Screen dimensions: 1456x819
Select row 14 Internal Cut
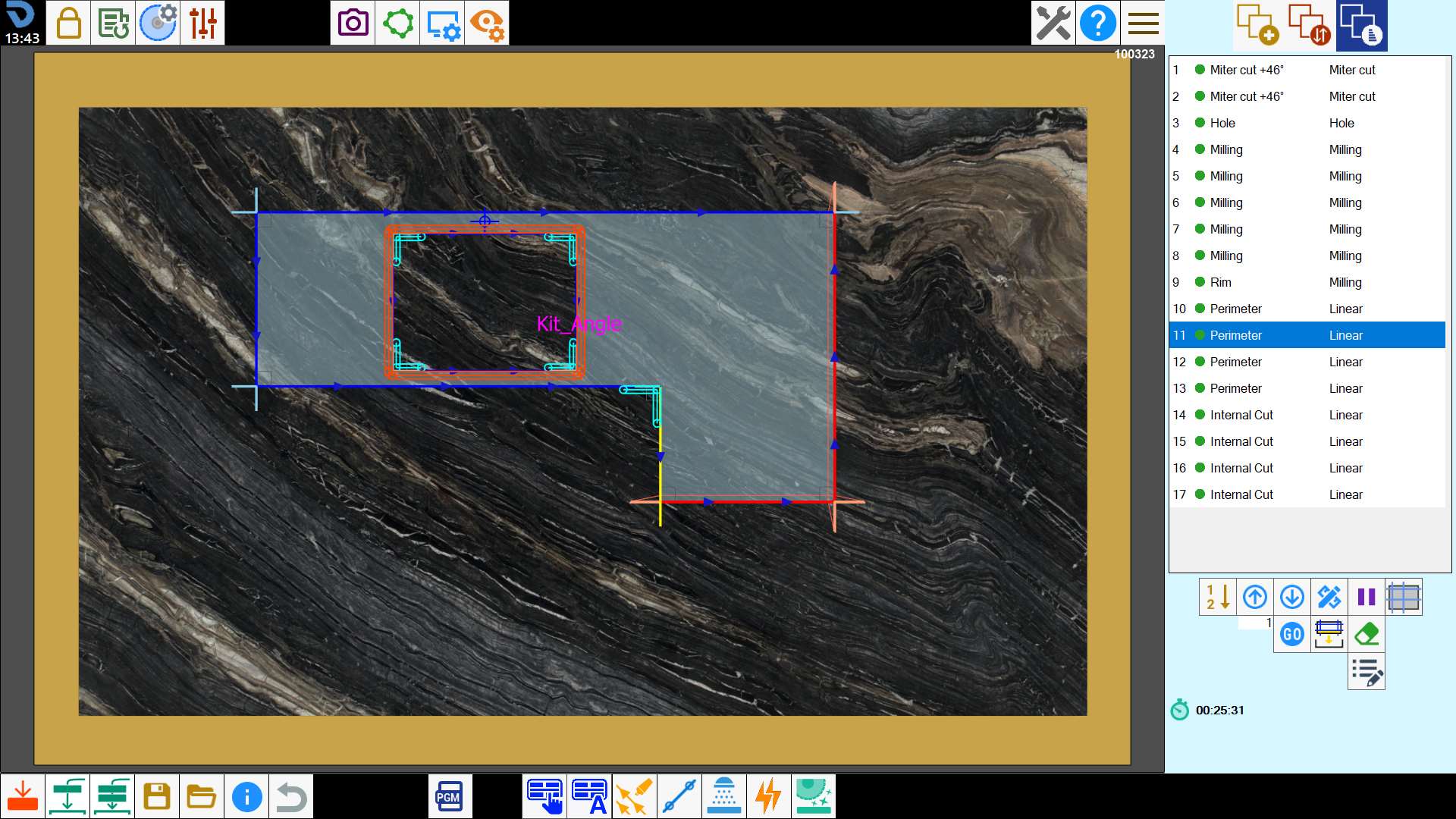pos(1307,415)
